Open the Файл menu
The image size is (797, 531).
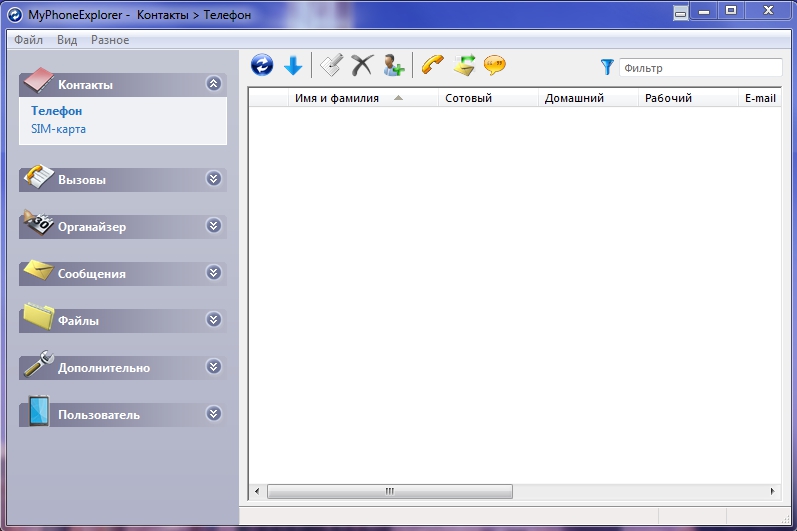click(x=28, y=40)
